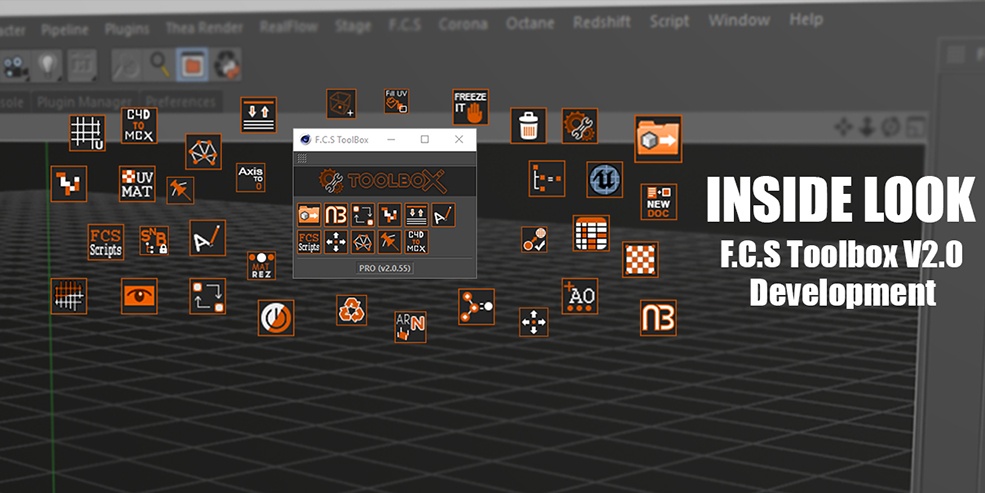985x493 pixels.
Task: Click the four-arrows move icon in ToolBox window
Action: point(335,242)
